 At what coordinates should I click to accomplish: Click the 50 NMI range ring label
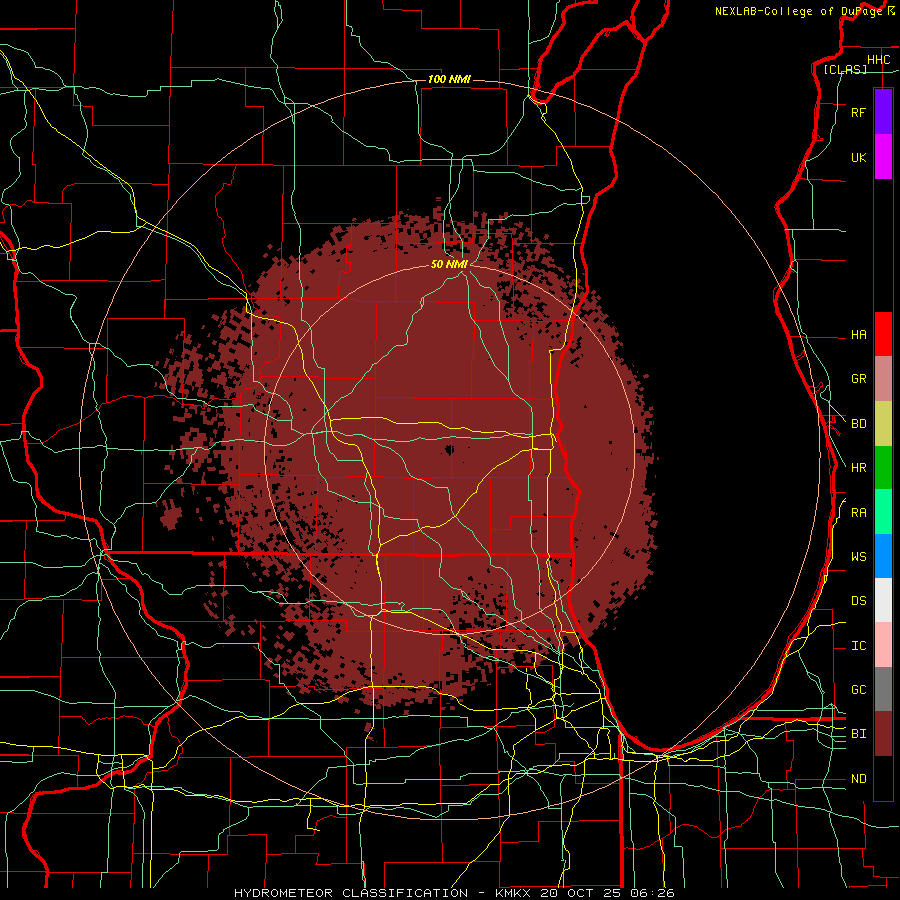(x=449, y=264)
